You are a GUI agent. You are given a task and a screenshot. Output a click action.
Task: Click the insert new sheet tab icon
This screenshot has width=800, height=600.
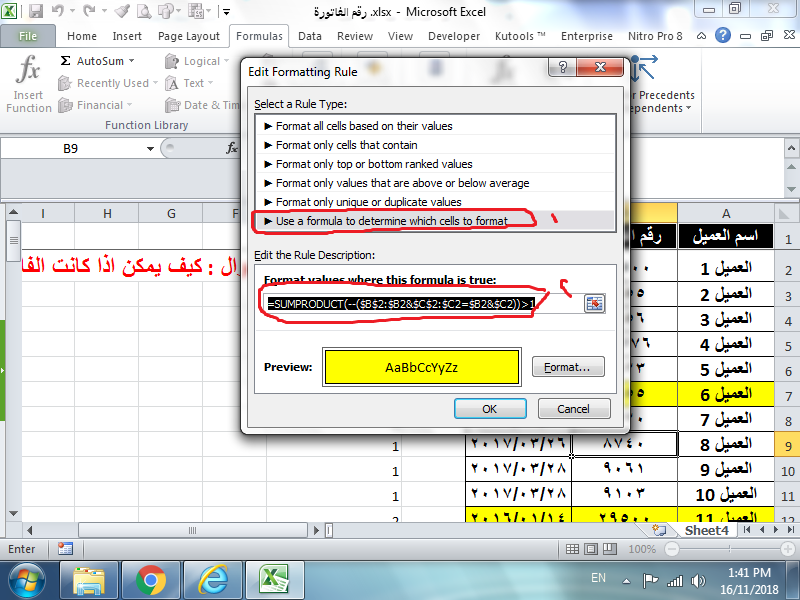coord(659,530)
